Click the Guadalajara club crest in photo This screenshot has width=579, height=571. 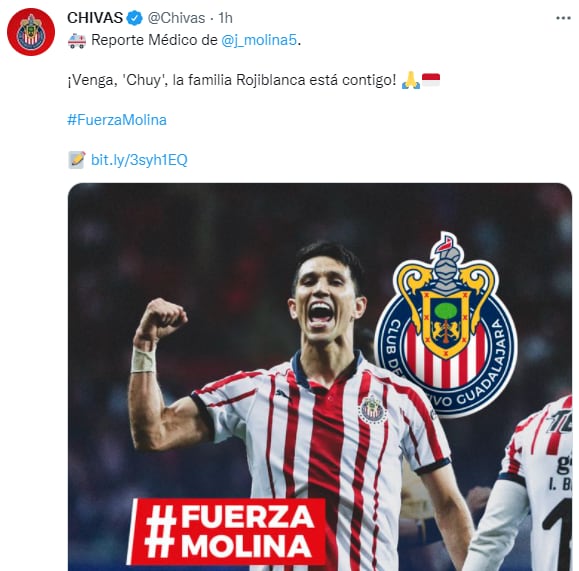446,325
